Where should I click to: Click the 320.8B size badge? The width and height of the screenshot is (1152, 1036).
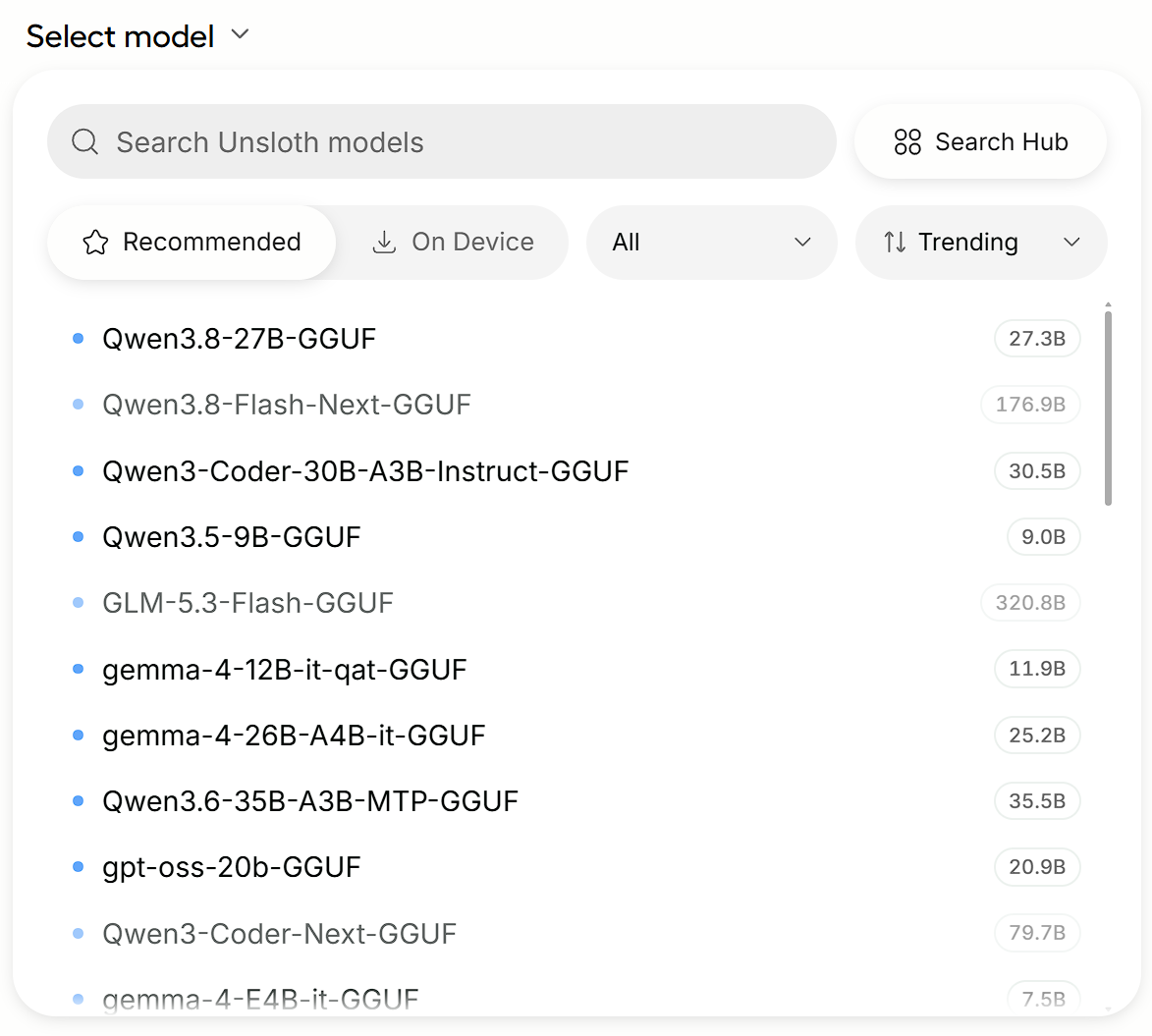pos(1030,603)
